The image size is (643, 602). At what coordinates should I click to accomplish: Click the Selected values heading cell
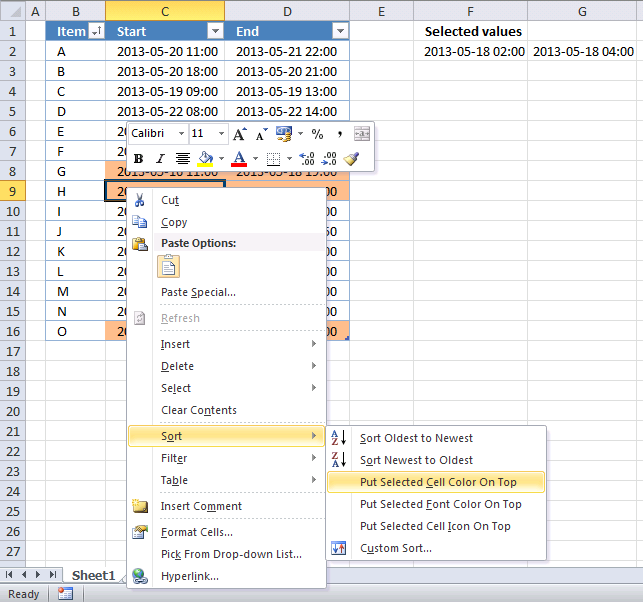470,31
